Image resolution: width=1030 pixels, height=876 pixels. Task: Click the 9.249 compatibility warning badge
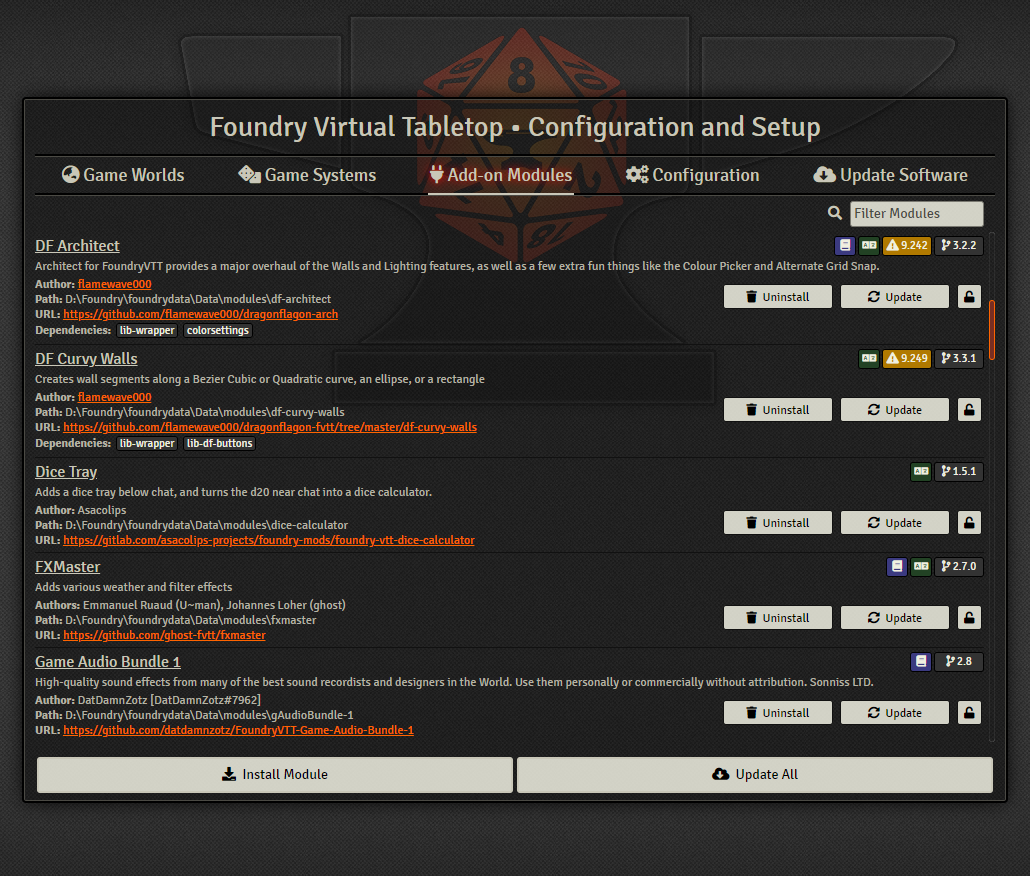coord(907,358)
